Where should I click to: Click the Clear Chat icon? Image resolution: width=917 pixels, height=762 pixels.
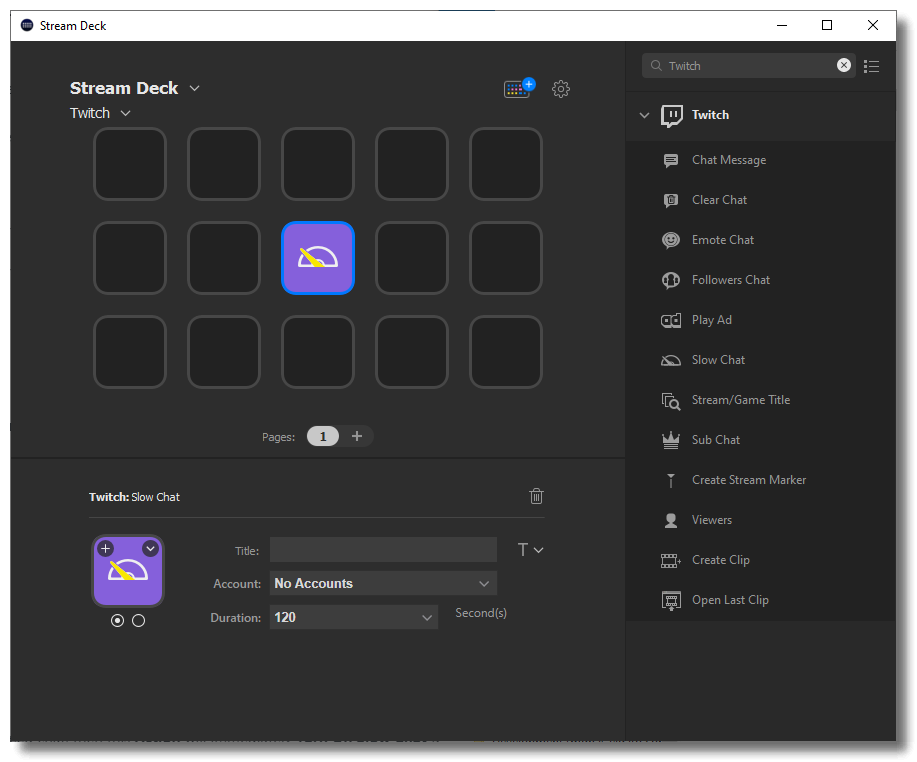(x=671, y=200)
